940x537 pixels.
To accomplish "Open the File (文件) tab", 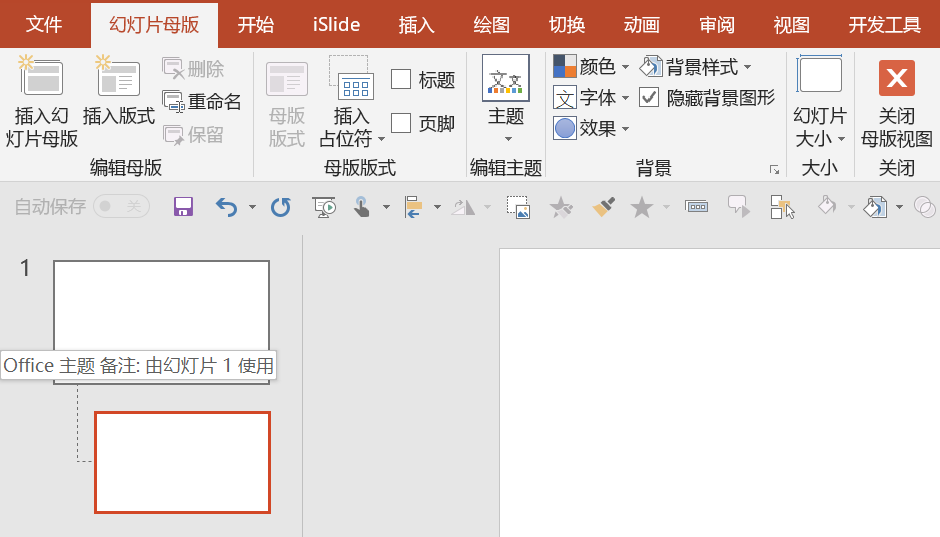I will 44,25.
